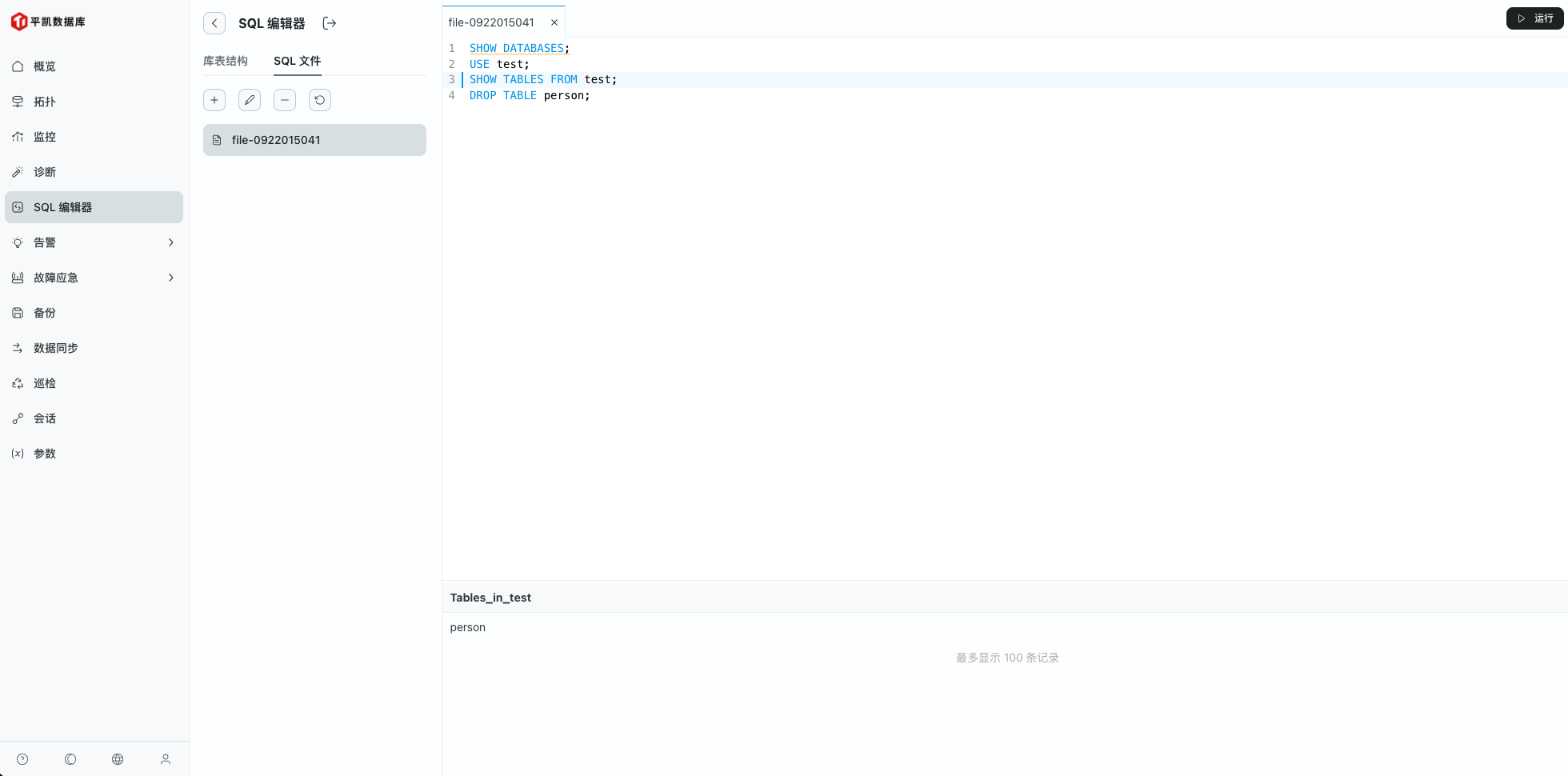Toggle dark mode with moon icon
The height and width of the screenshot is (776, 1568).
click(x=70, y=758)
